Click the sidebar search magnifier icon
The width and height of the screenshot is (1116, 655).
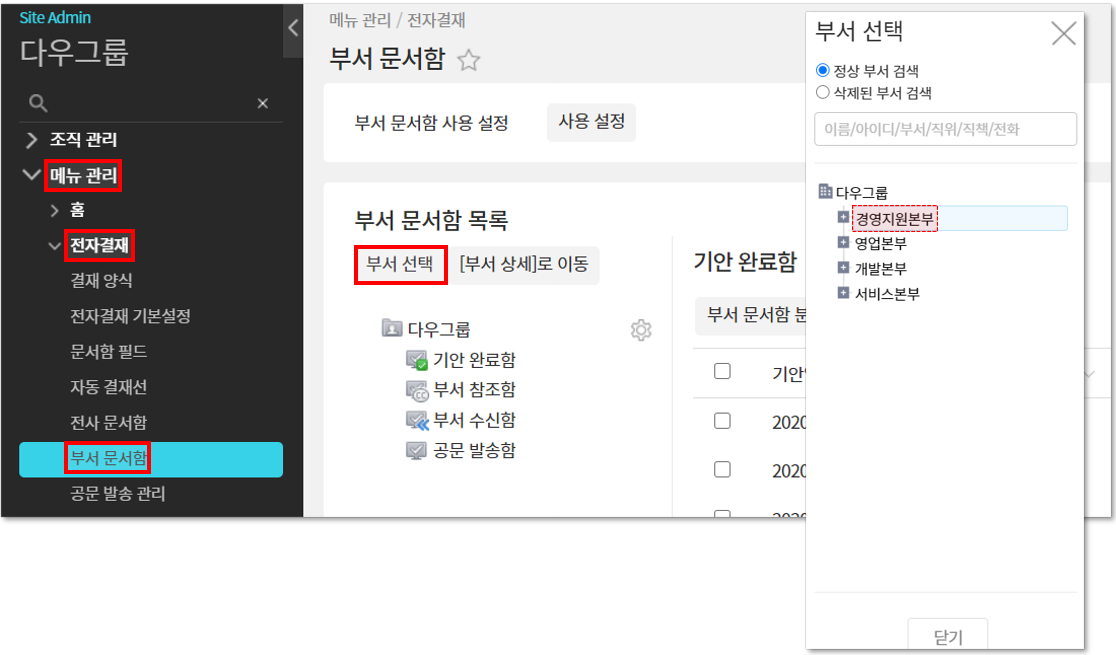[x=38, y=103]
